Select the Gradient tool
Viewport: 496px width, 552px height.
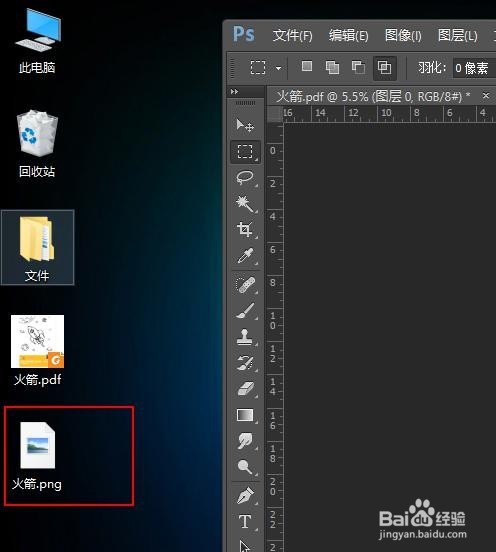(x=245, y=415)
